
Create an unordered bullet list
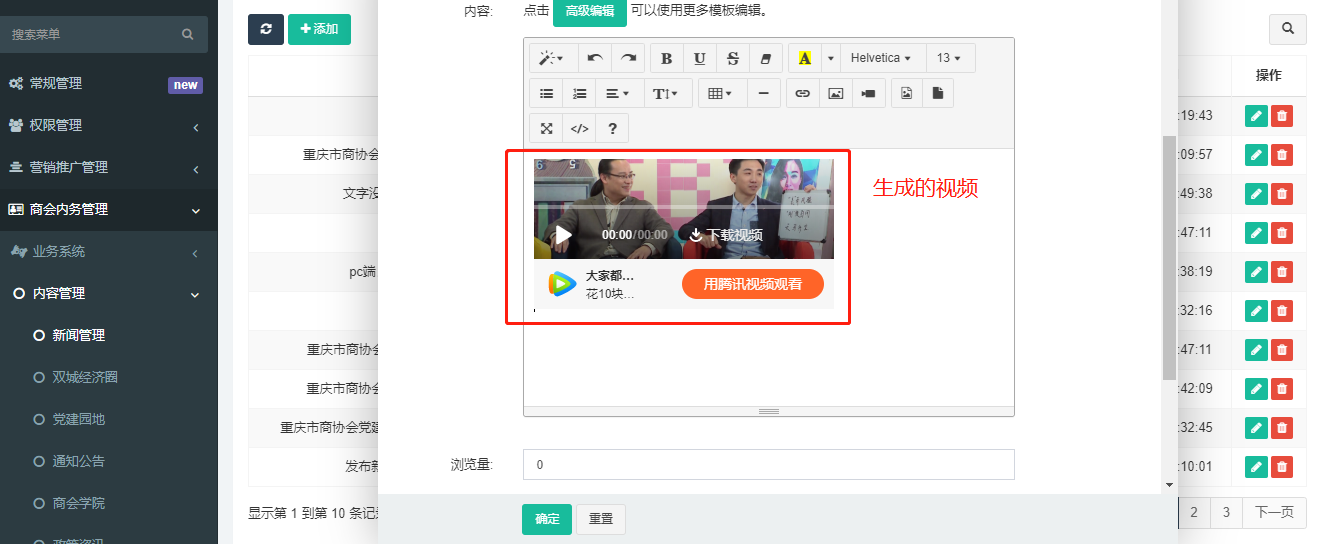tap(546, 93)
